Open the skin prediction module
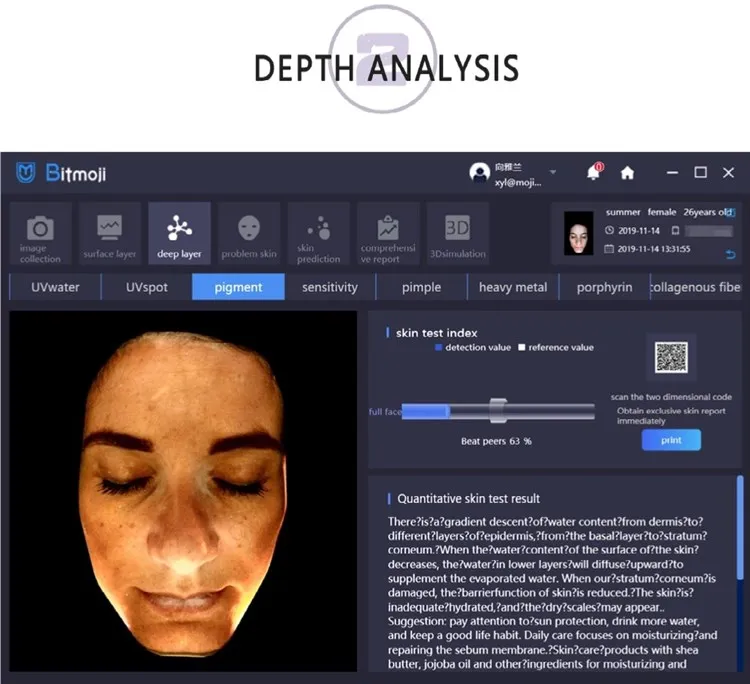750x684 pixels. point(319,233)
